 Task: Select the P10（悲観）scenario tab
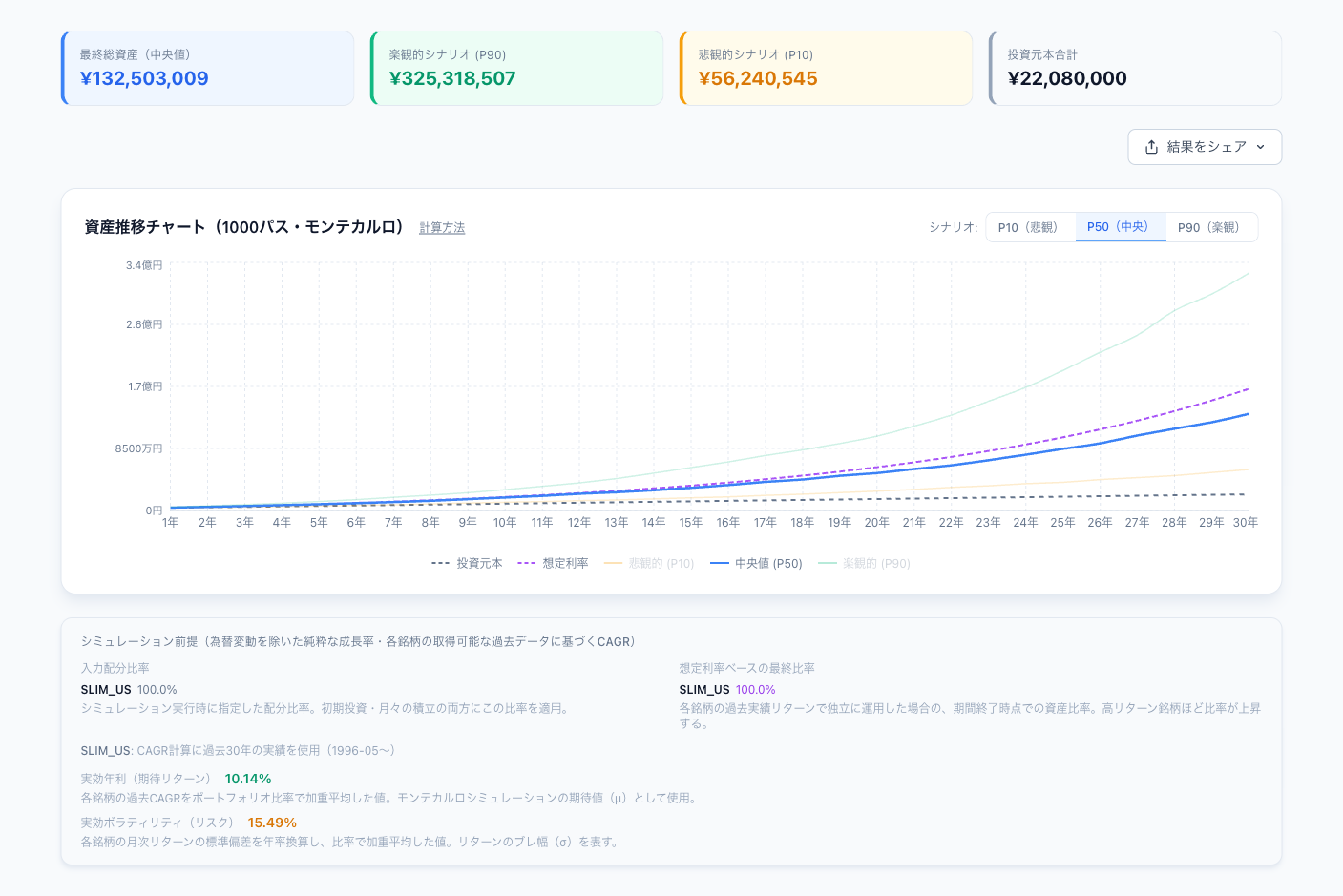click(1030, 227)
